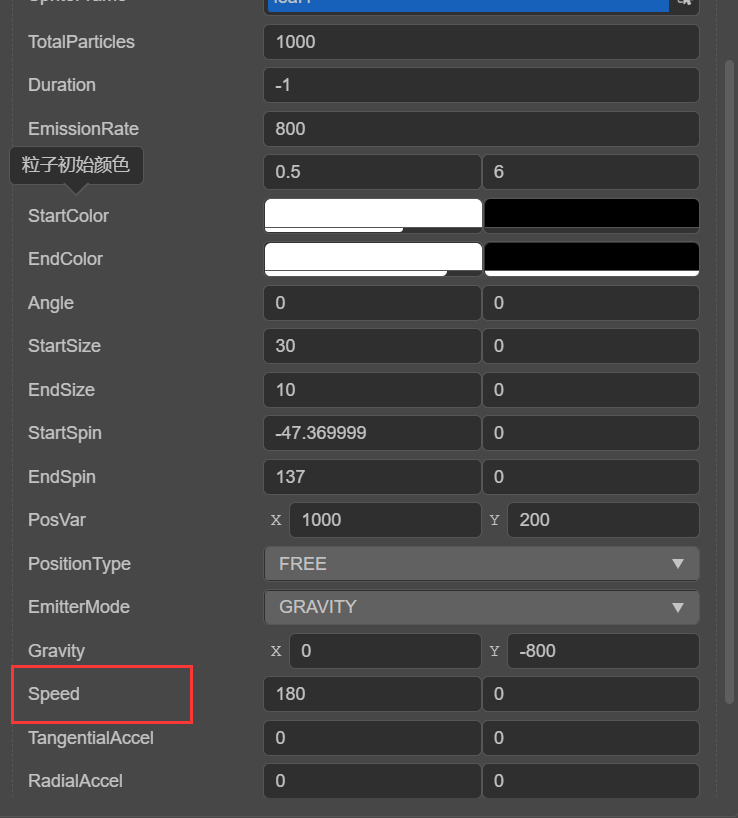The height and width of the screenshot is (818, 738).
Task: Open the white EndColor swatch
Action: 372,258
